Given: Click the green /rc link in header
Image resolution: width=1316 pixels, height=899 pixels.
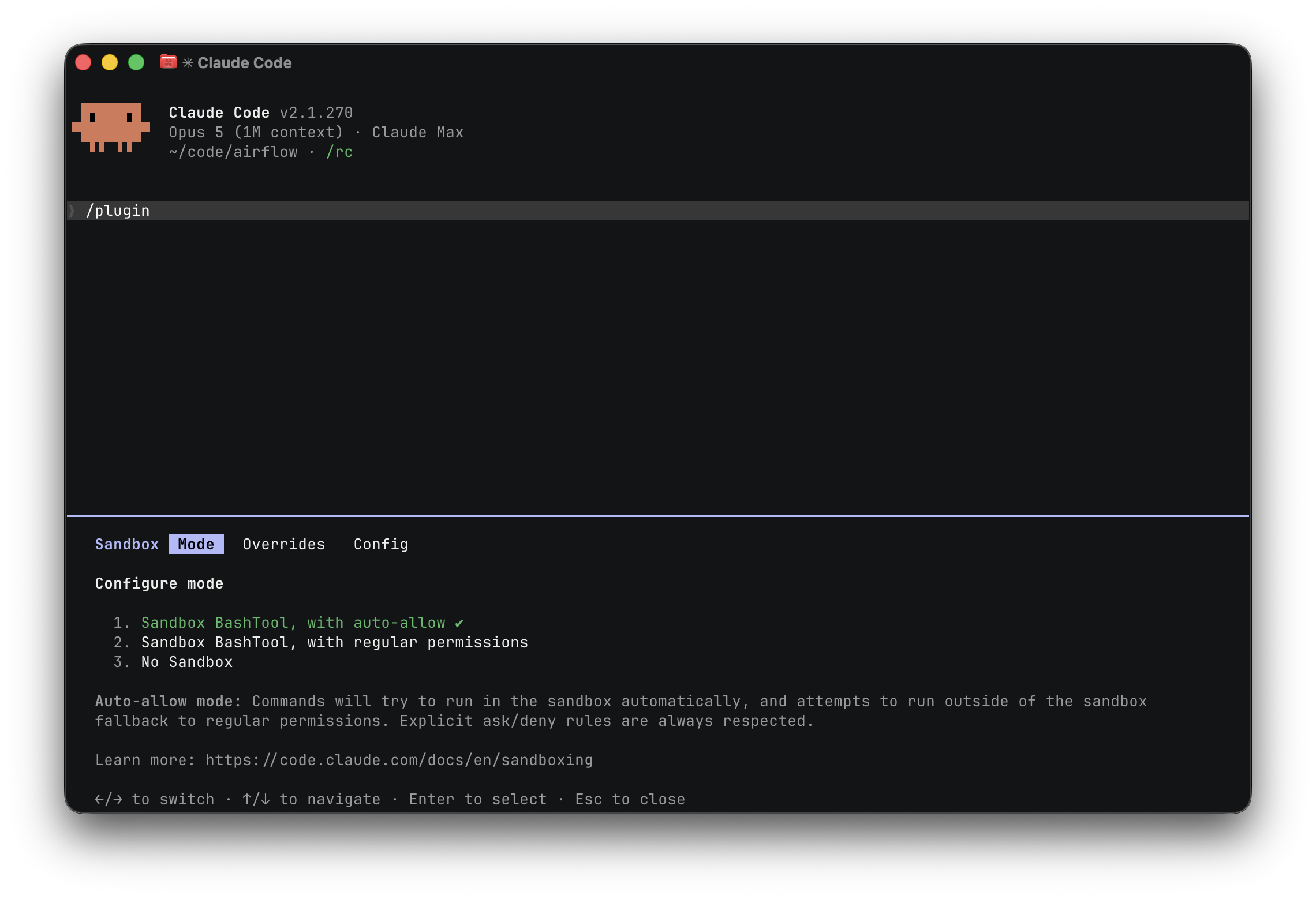Looking at the screenshot, I should point(339,152).
